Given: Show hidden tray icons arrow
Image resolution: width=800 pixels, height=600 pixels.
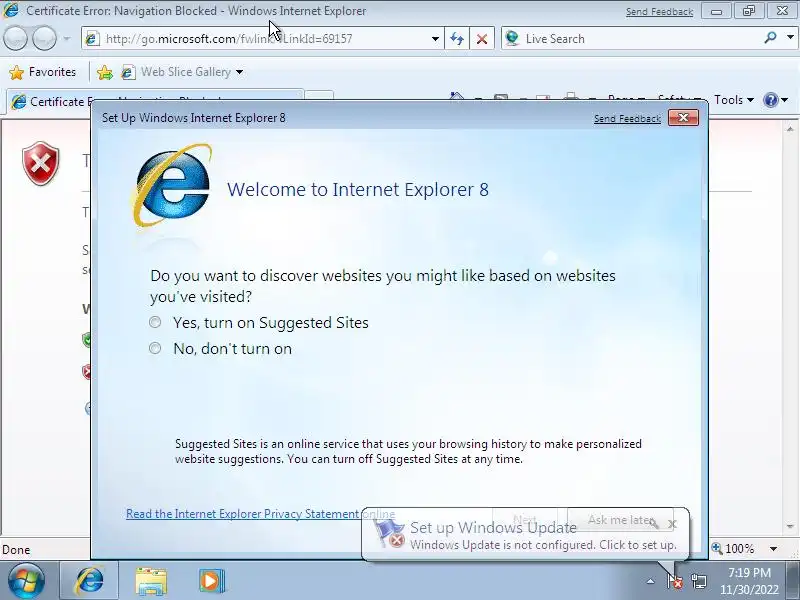Looking at the screenshot, I should [651, 581].
